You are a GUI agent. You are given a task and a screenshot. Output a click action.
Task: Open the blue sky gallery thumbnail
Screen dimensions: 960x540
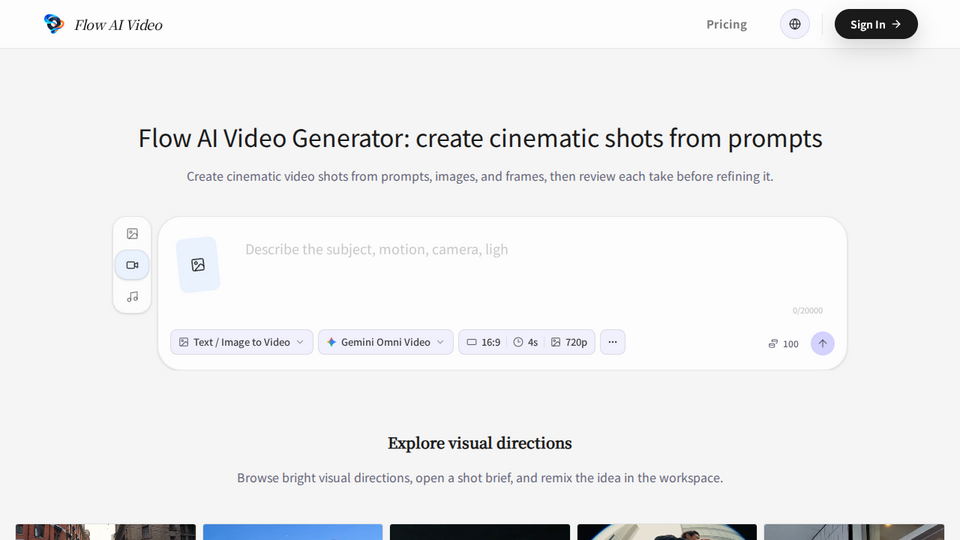tap(293, 531)
